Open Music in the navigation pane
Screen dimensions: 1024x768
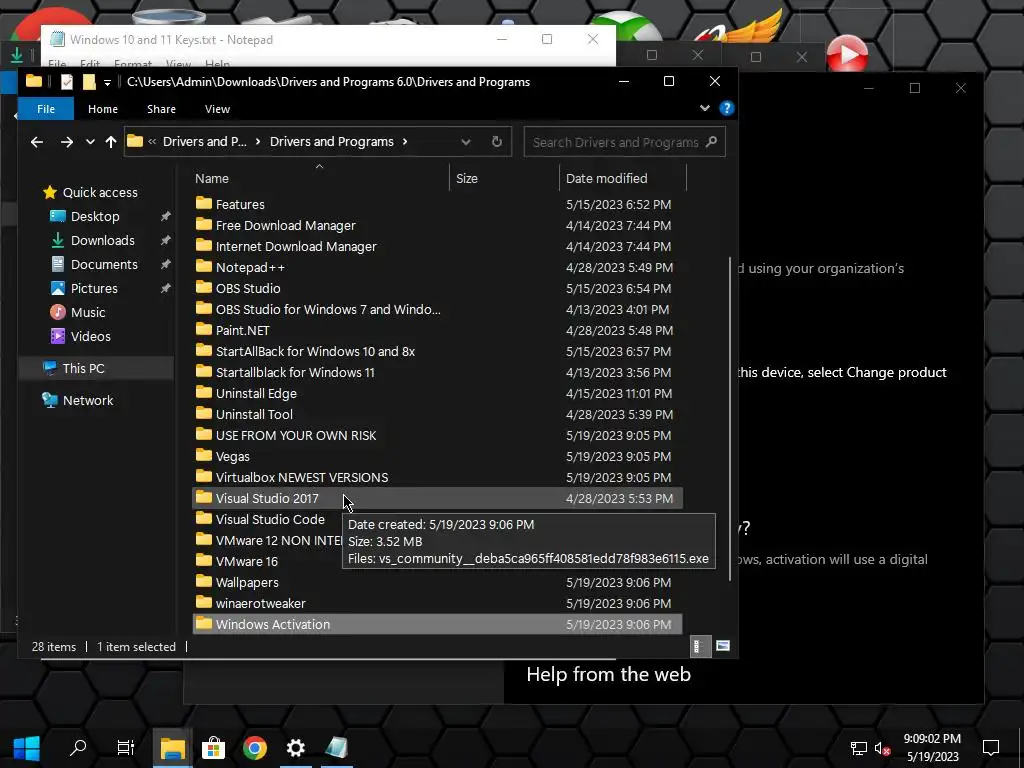(88, 312)
